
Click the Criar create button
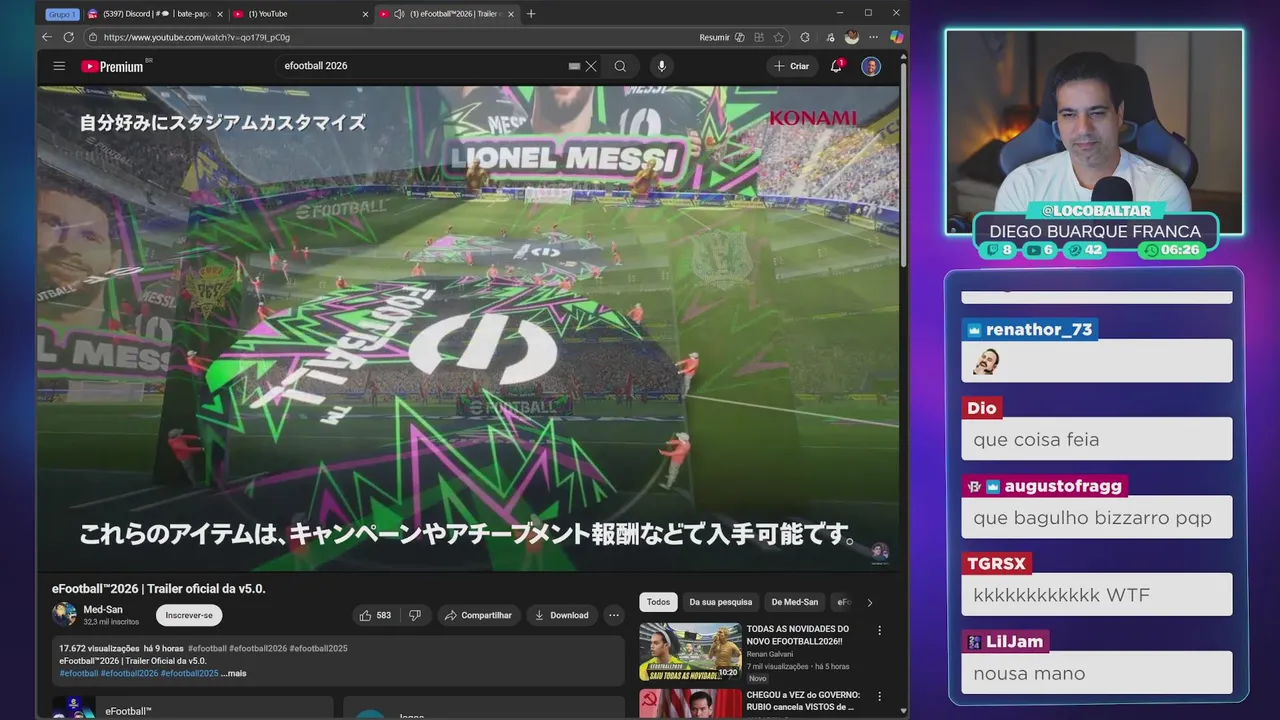coord(791,66)
